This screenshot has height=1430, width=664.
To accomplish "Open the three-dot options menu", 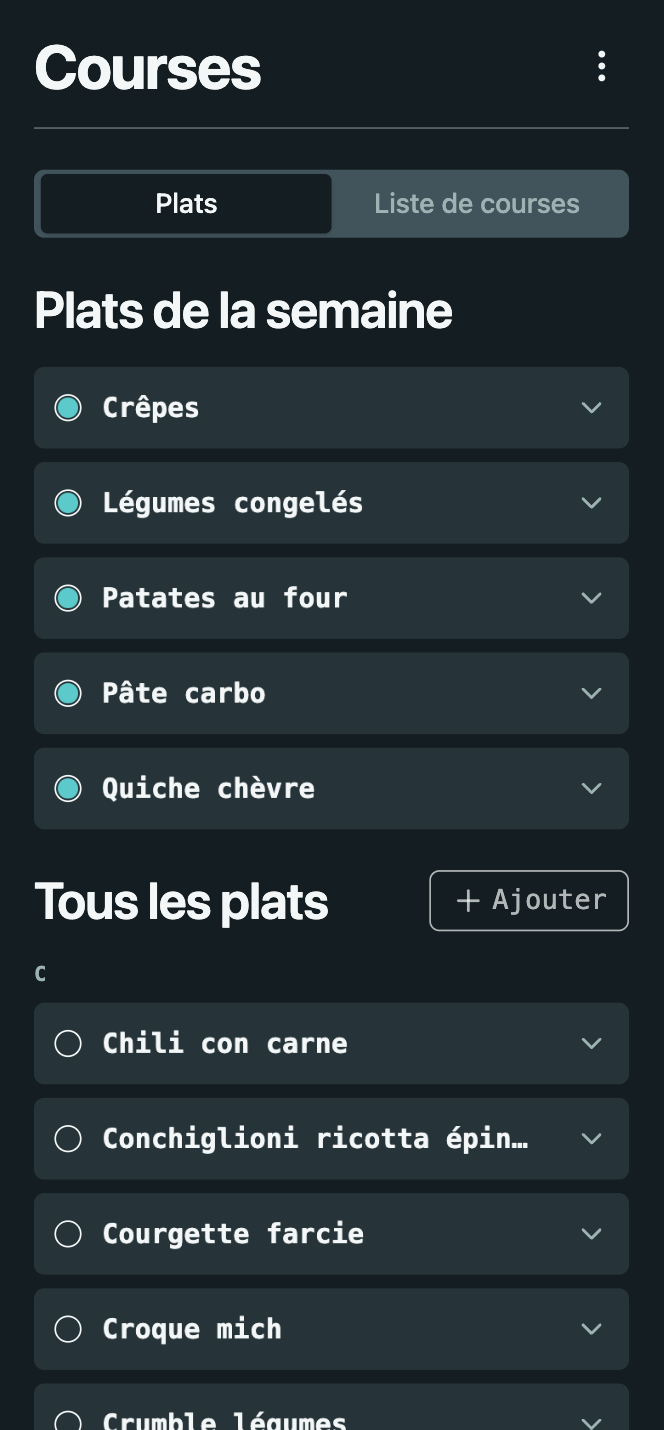I will click(x=601, y=67).
